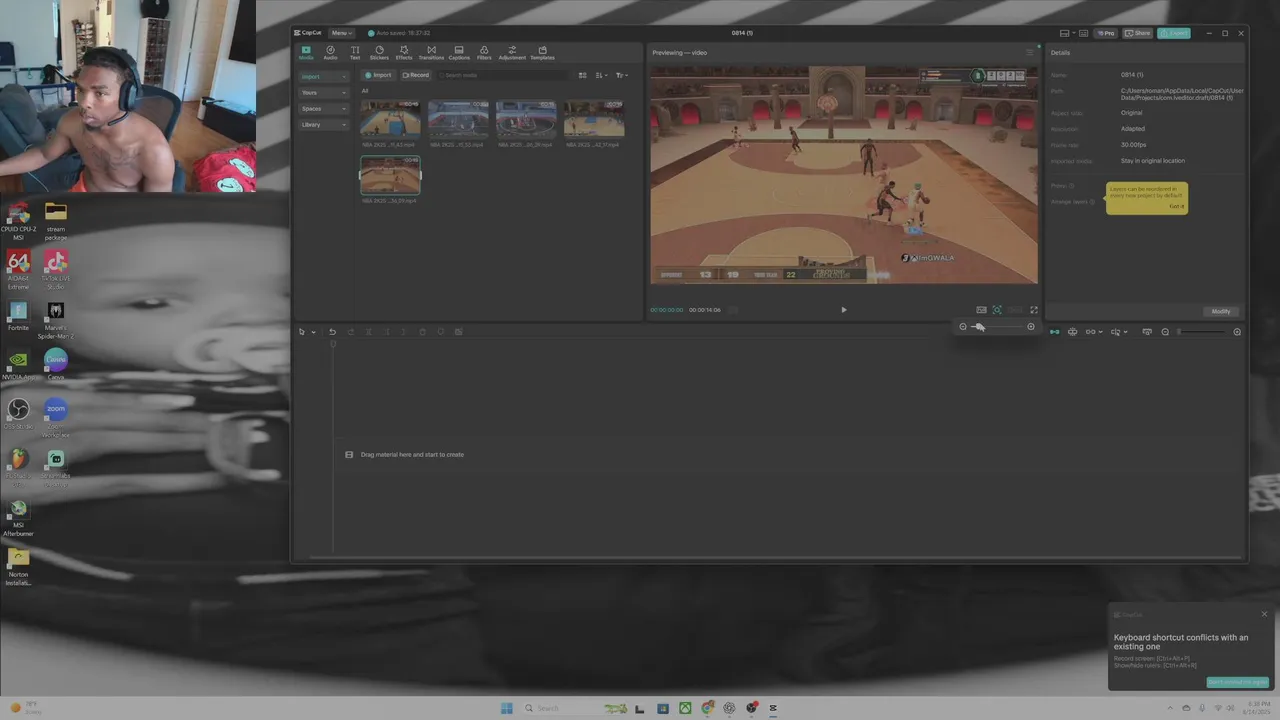Expand the Spaces sidebar section

tap(323, 108)
